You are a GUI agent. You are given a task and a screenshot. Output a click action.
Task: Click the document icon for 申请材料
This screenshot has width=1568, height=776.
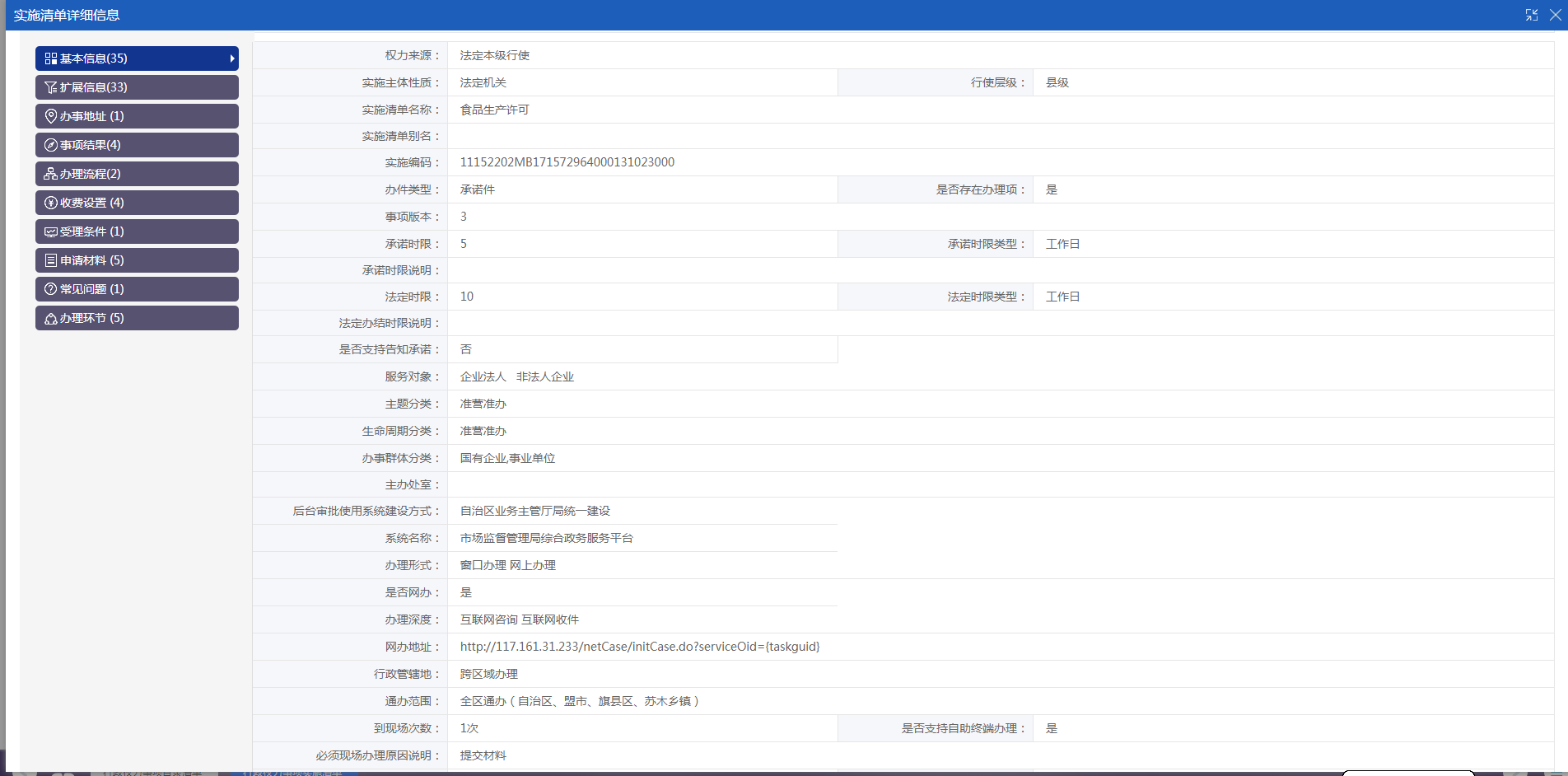pos(51,260)
